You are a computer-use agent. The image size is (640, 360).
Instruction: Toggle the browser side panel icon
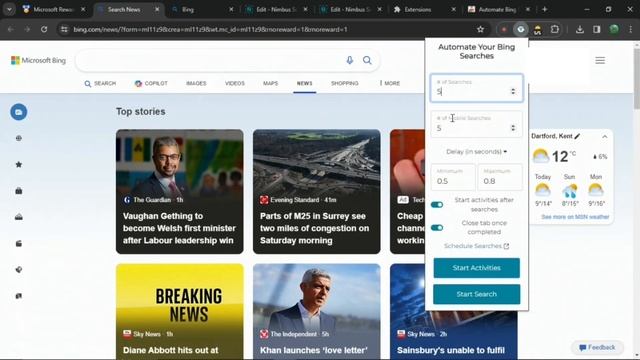(x=597, y=29)
